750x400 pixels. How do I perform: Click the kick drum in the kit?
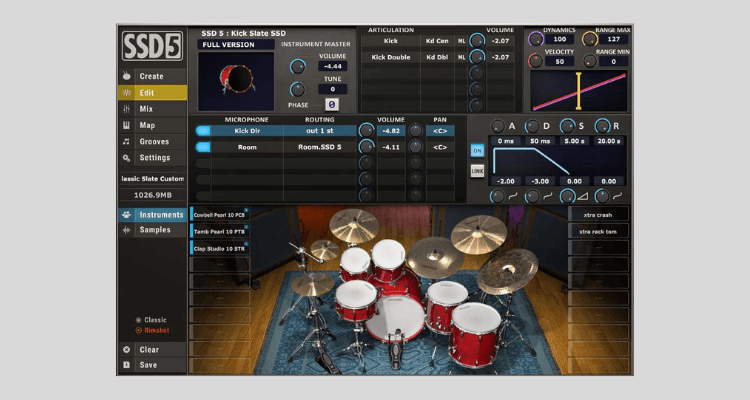point(396,318)
